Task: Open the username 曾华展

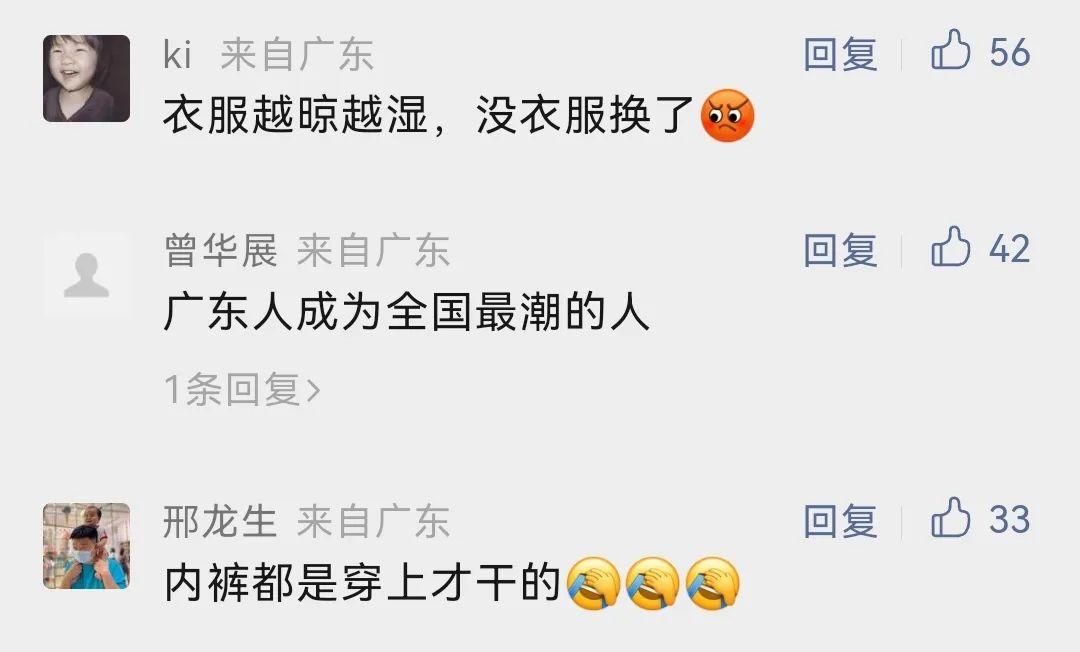Action: click(x=220, y=250)
